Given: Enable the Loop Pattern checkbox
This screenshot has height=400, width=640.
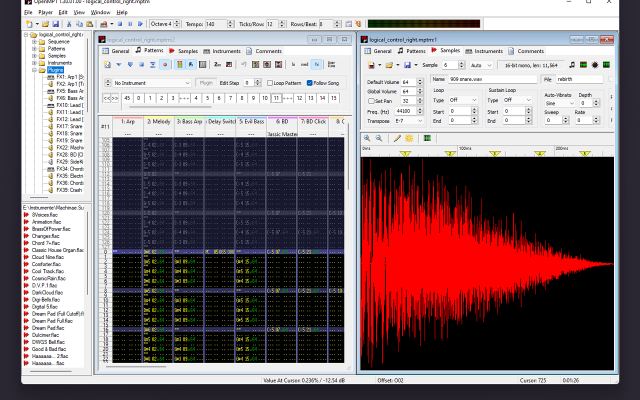Looking at the screenshot, I should 270,83.
